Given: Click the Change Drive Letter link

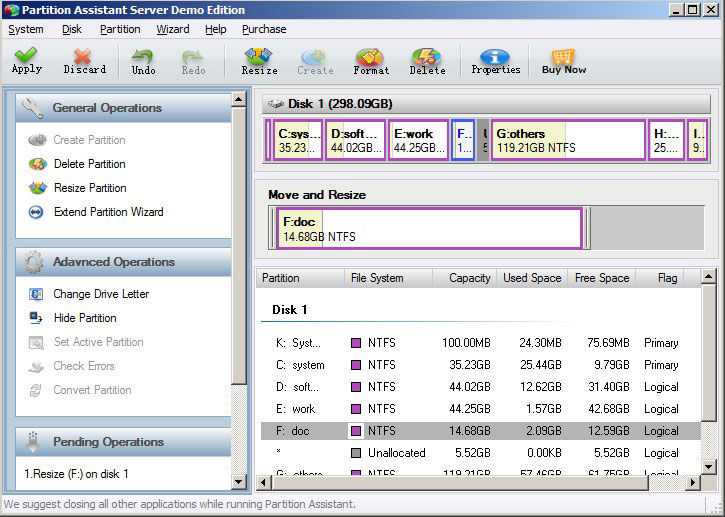Looking at the screenshot, I should pos(101,294).
